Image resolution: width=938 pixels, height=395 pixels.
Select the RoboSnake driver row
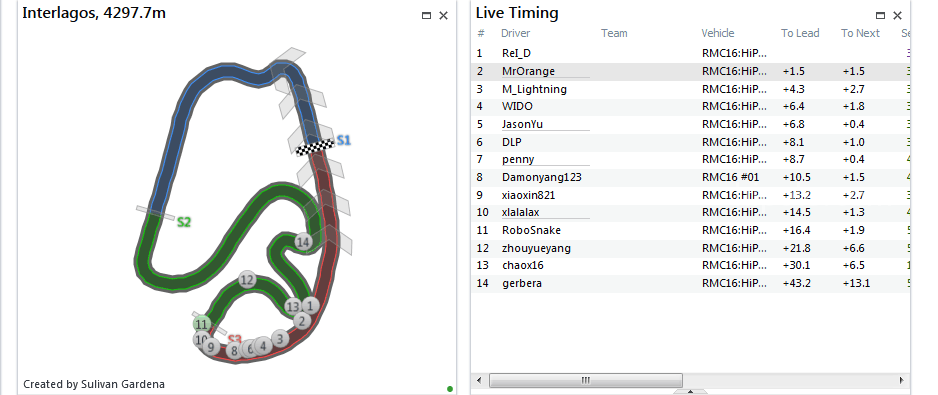(x=691, y=230)
